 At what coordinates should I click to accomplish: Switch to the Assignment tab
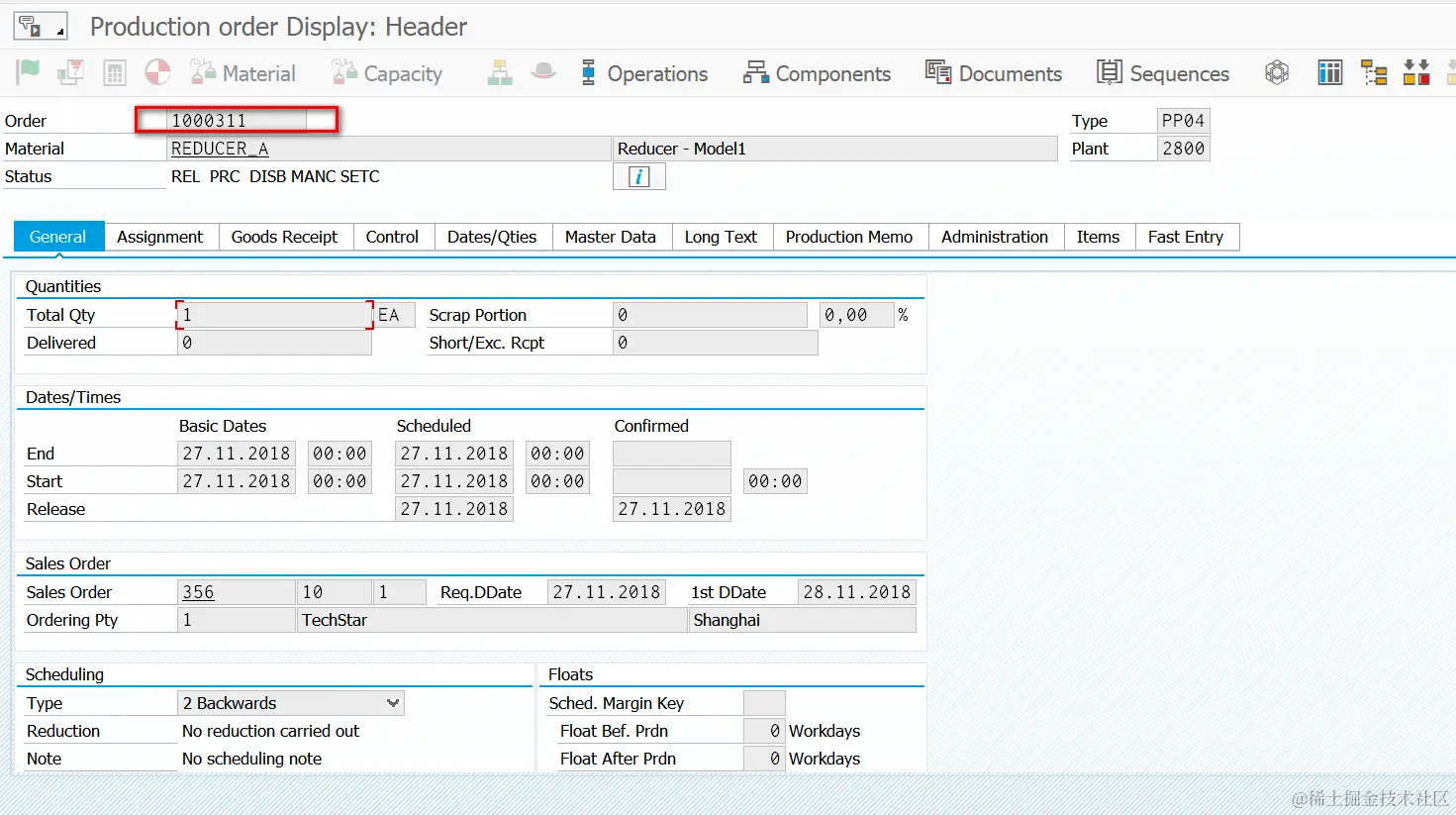click(x=159, y=237)
